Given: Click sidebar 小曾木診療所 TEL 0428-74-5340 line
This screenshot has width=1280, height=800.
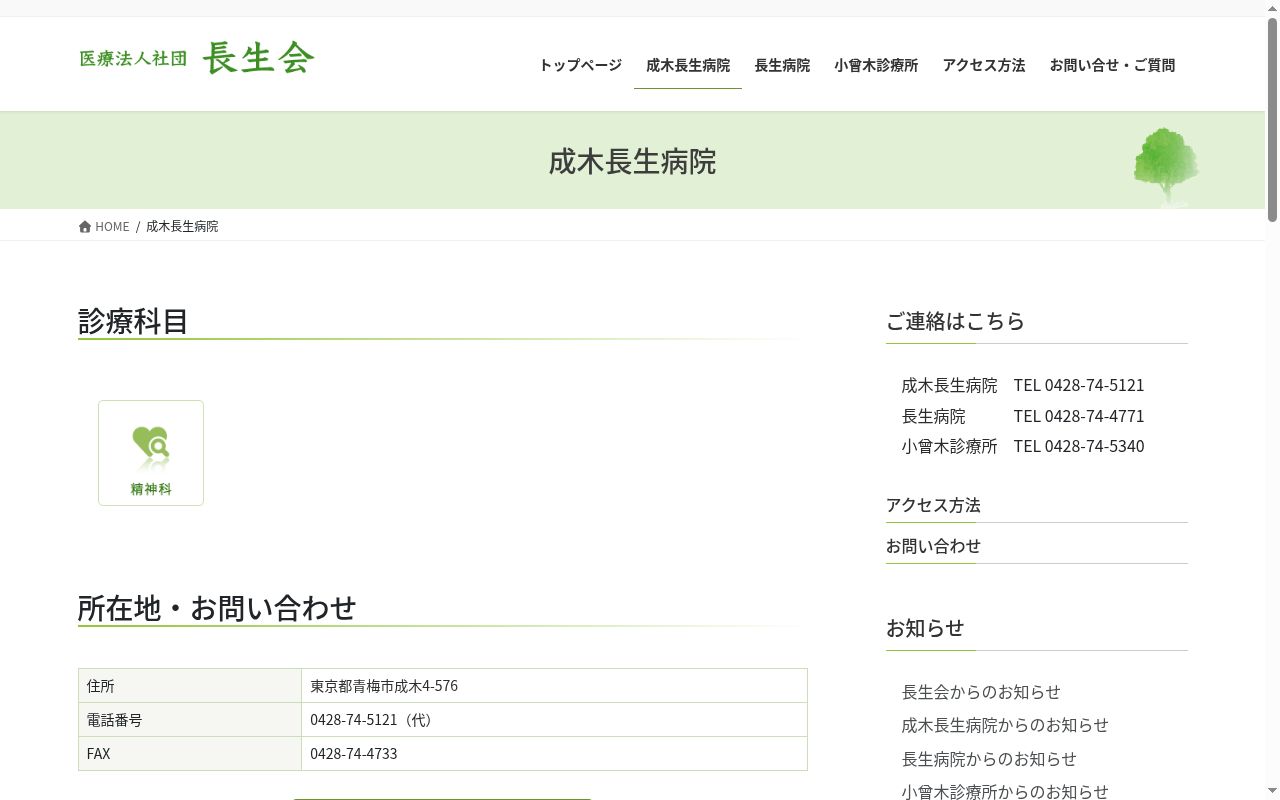Looking at the screenshot, I should tap(1023, 446).
